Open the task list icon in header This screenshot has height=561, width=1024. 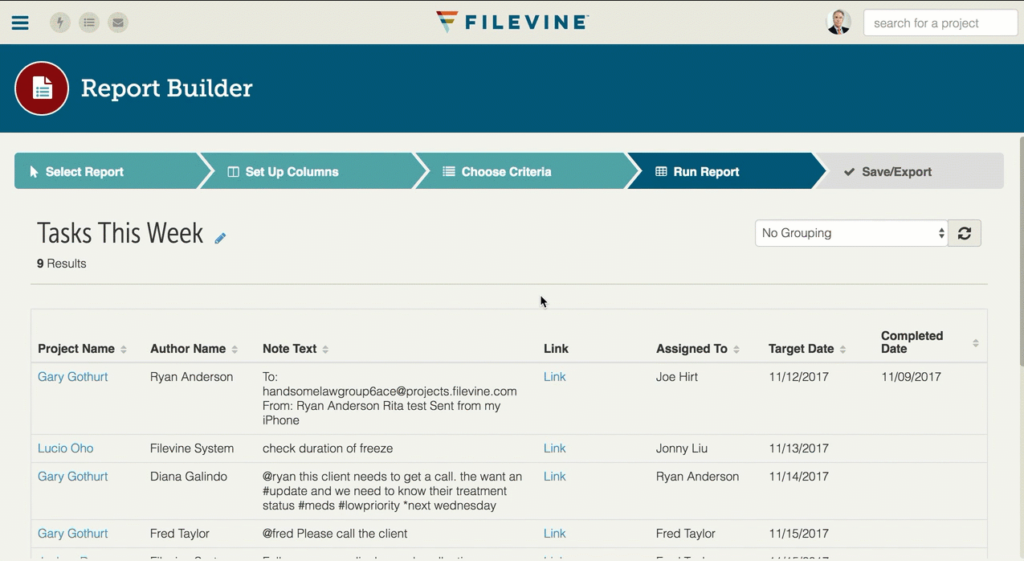(x=89, y=23)
